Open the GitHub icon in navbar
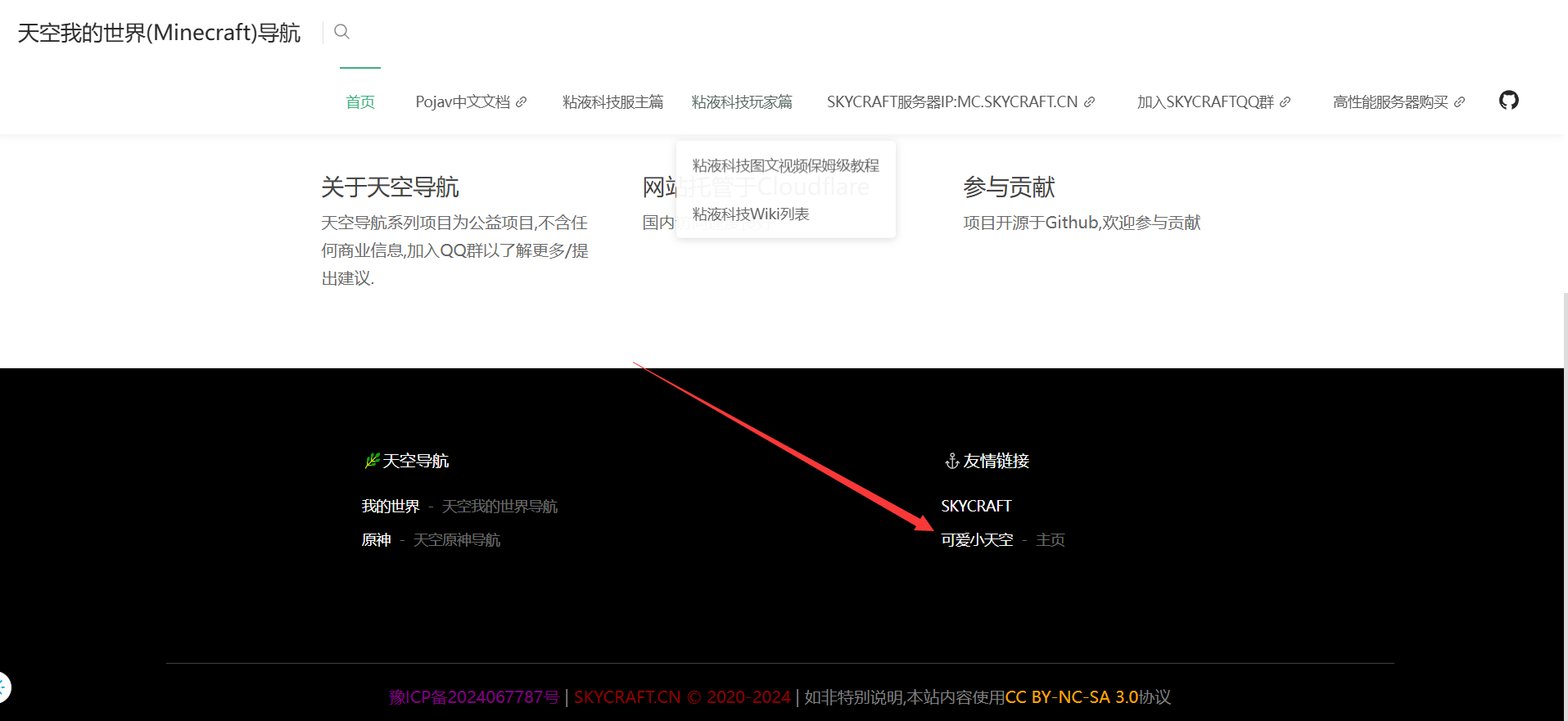The width and height of the screenshot is (1568, 721). pos(1508,101)
